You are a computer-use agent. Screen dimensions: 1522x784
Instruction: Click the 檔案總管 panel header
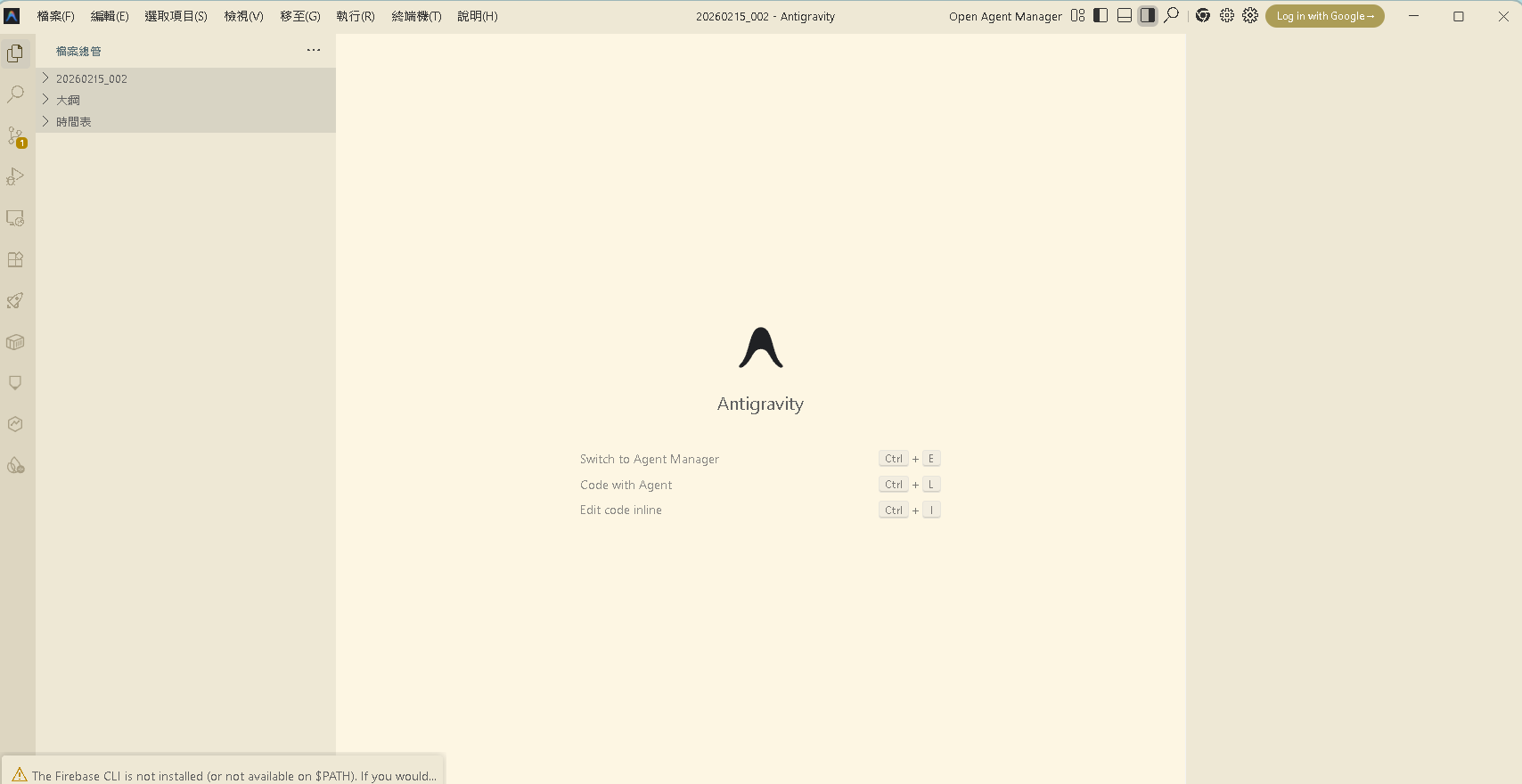78,51
